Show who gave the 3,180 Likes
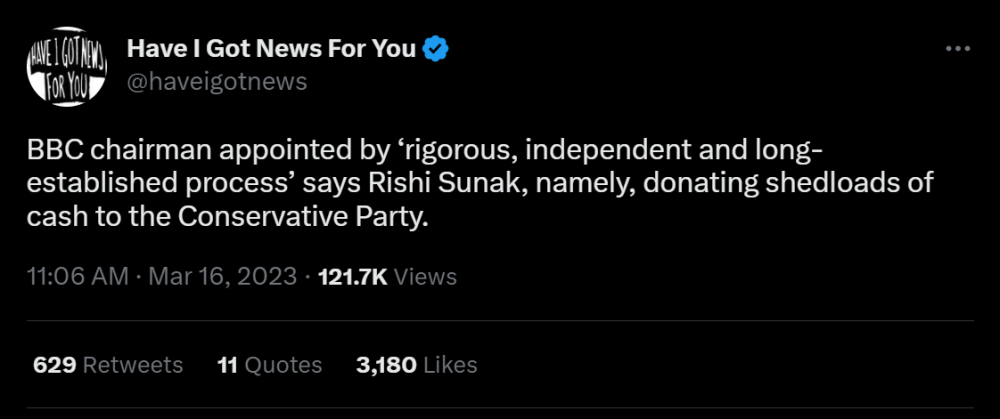 click(386, 365)
